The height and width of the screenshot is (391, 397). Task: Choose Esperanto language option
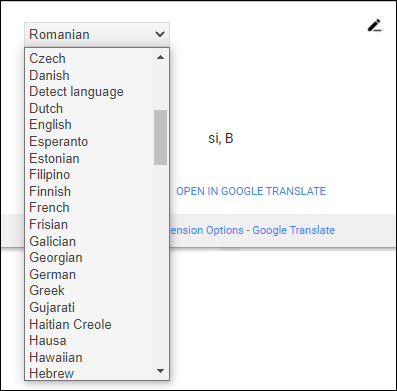pos(88,141)
